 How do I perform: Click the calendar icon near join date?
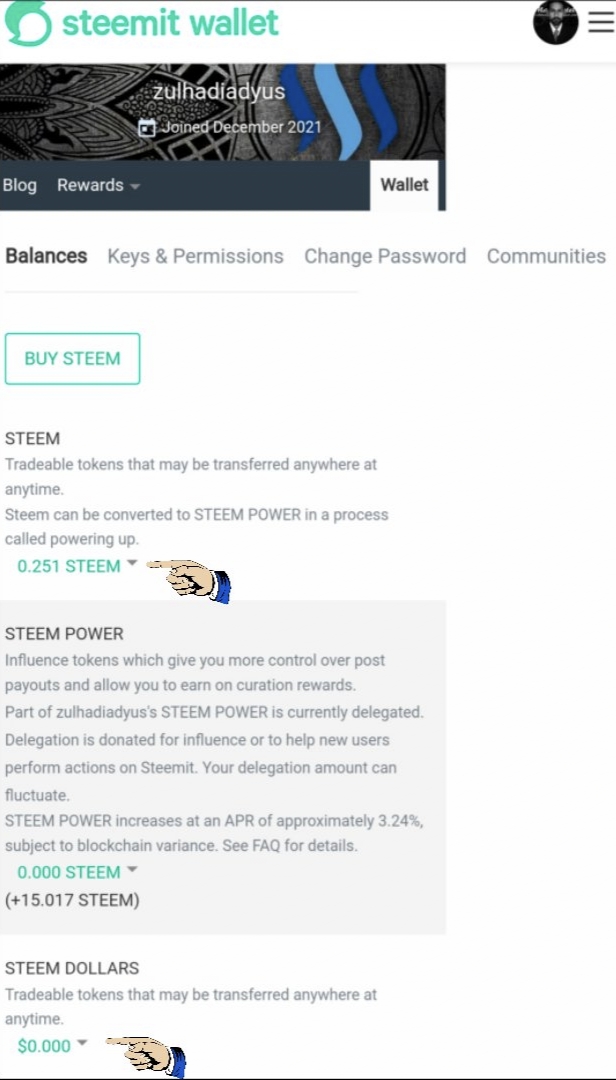[147, 128]
